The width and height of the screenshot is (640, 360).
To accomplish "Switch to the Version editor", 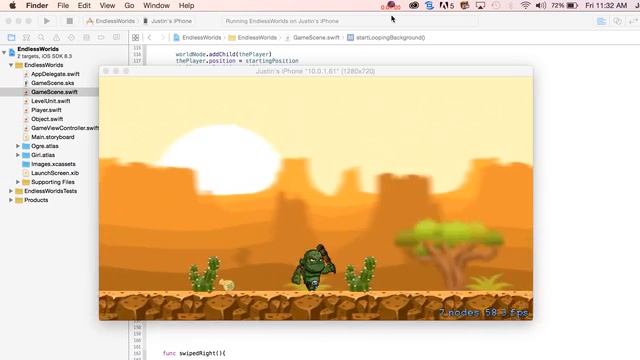I will (x=633, y=21).
